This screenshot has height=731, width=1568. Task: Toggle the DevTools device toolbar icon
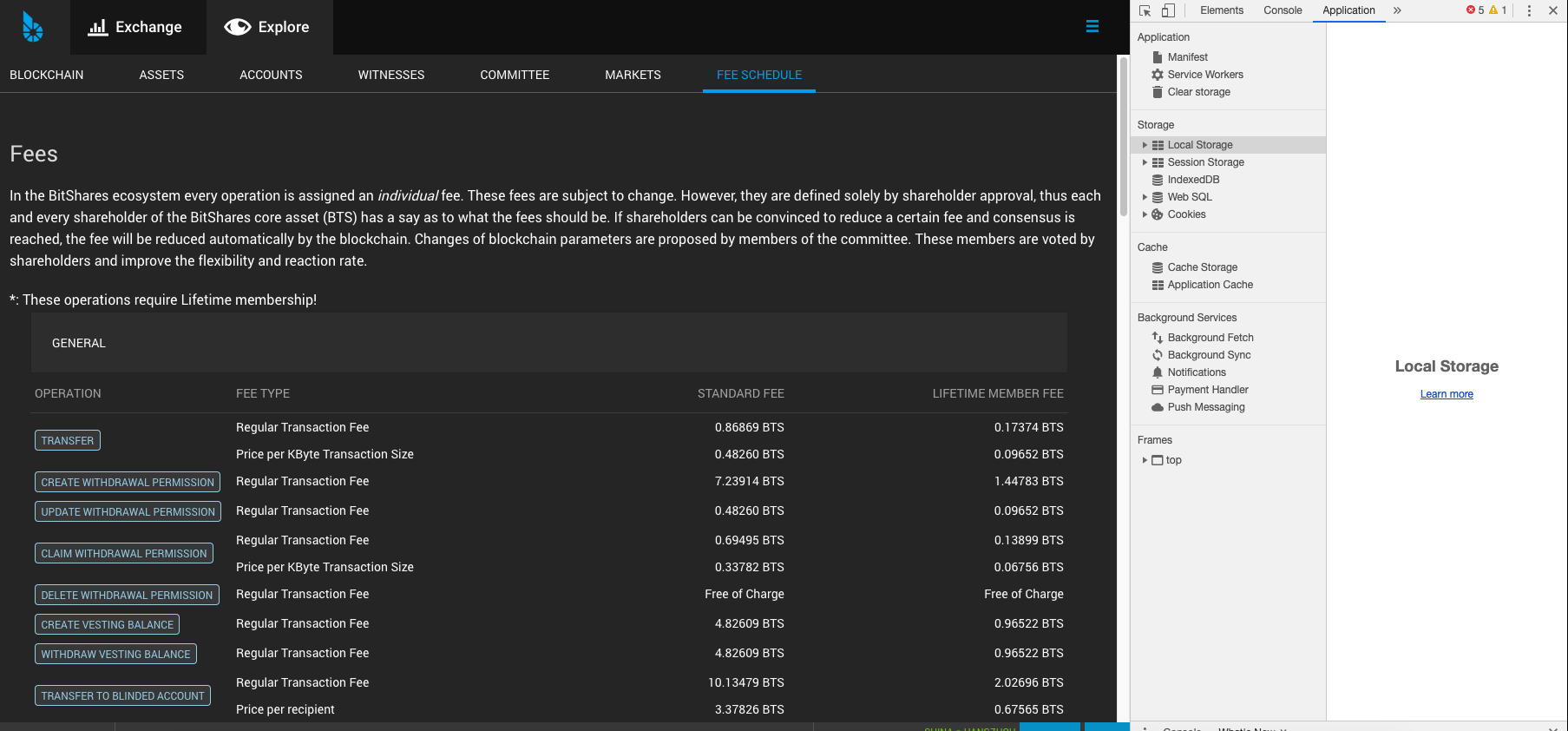(x=1168, y=10)
